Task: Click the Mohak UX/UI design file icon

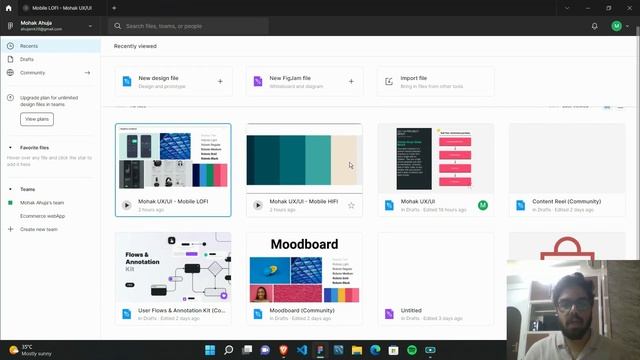Action: [x=389, y=205]
